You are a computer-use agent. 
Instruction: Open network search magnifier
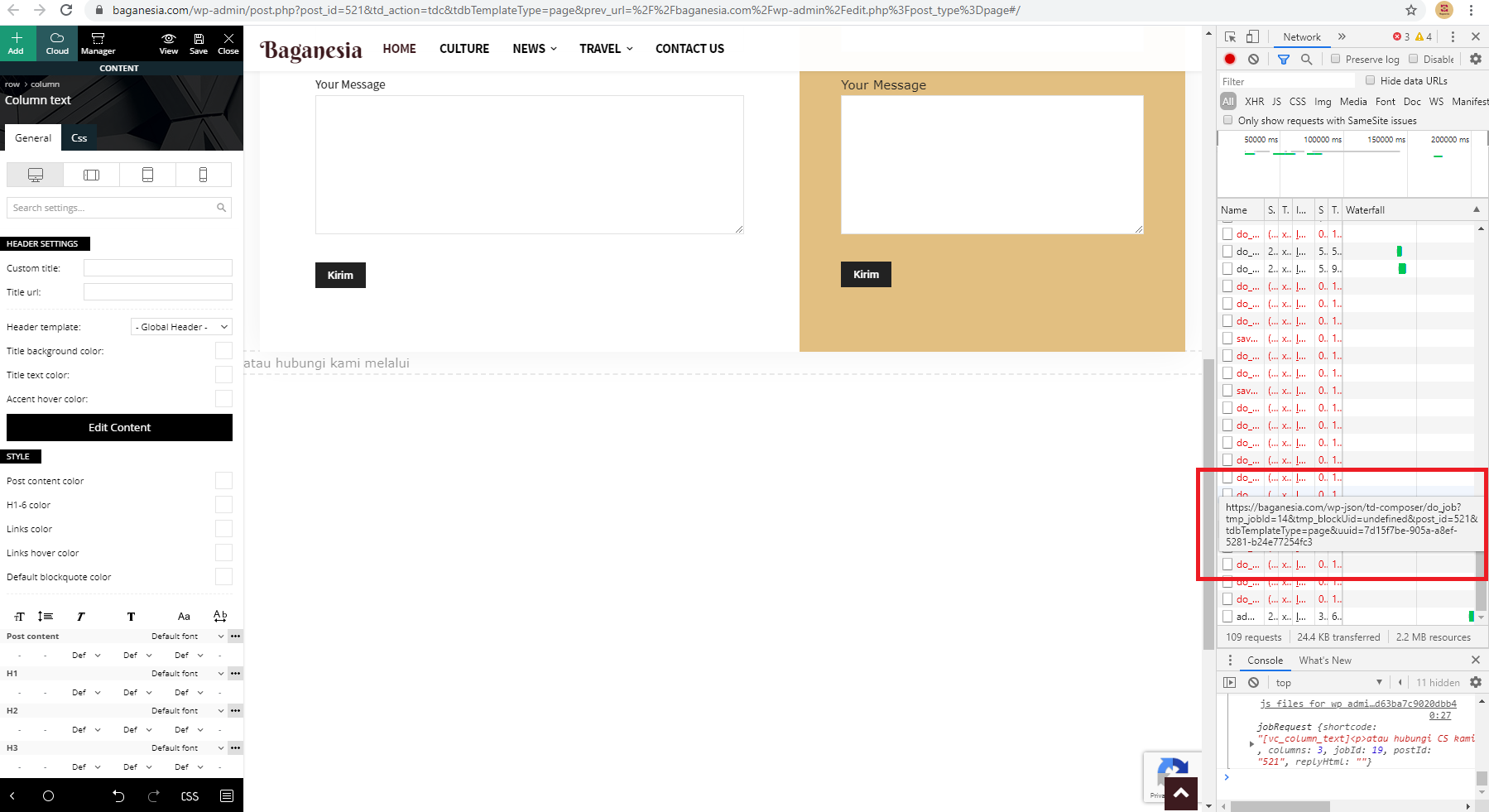coord(1306,59)
